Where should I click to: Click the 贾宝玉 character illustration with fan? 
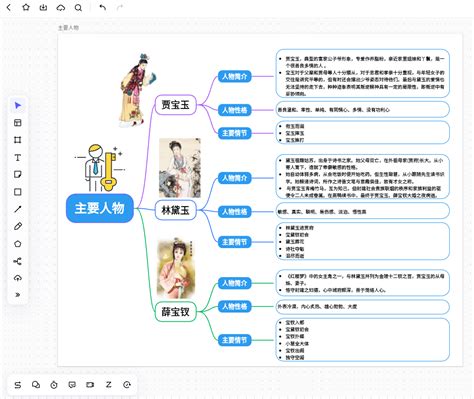click(138, 90)
